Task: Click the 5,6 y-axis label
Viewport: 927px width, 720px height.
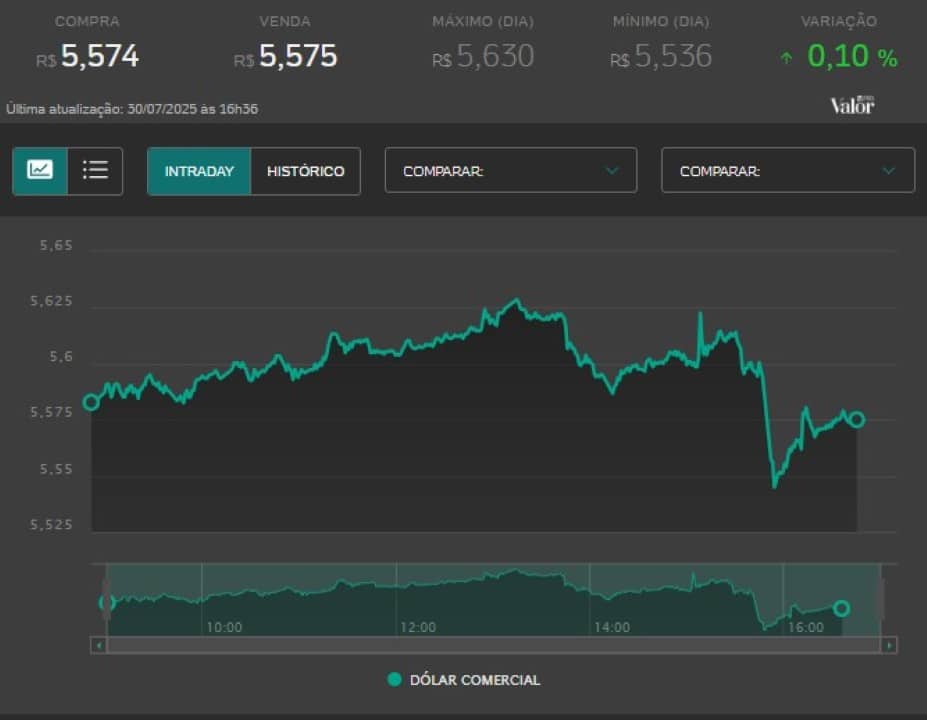Action: [x=61, y=356]
